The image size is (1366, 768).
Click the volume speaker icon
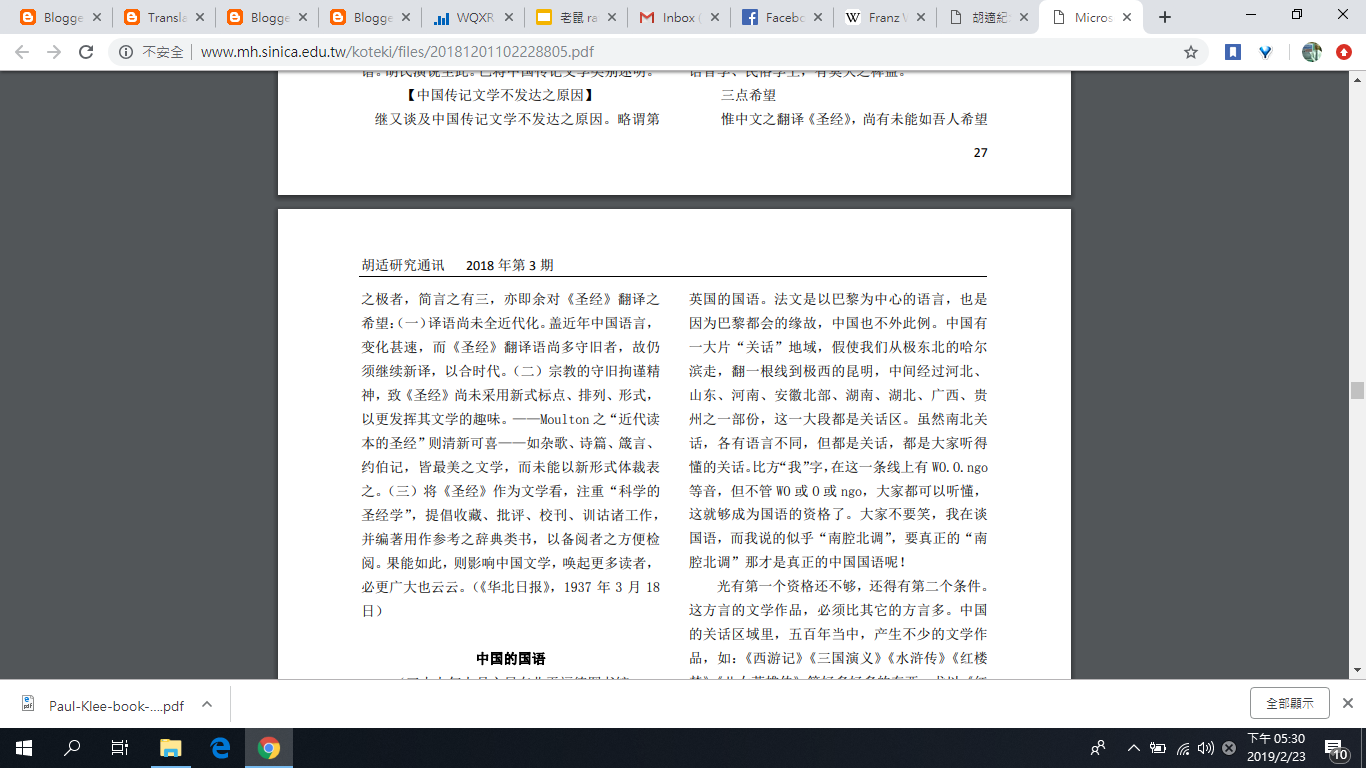(x=1205, y=747)
